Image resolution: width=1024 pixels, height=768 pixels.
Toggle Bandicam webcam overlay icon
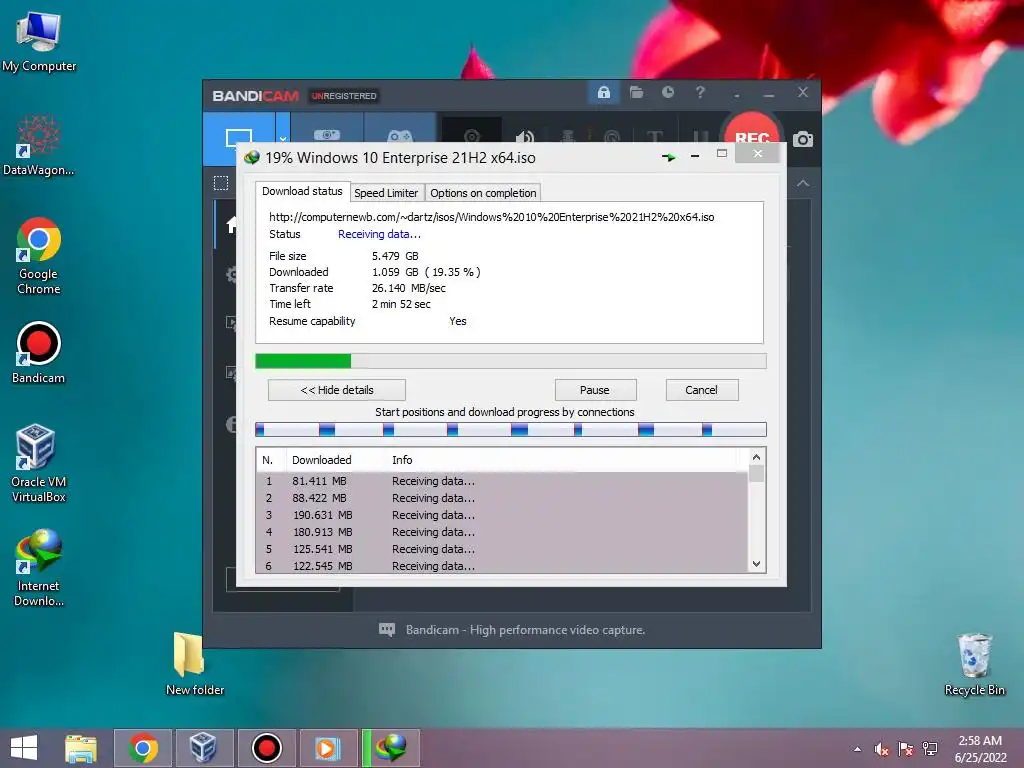point(472,134)
